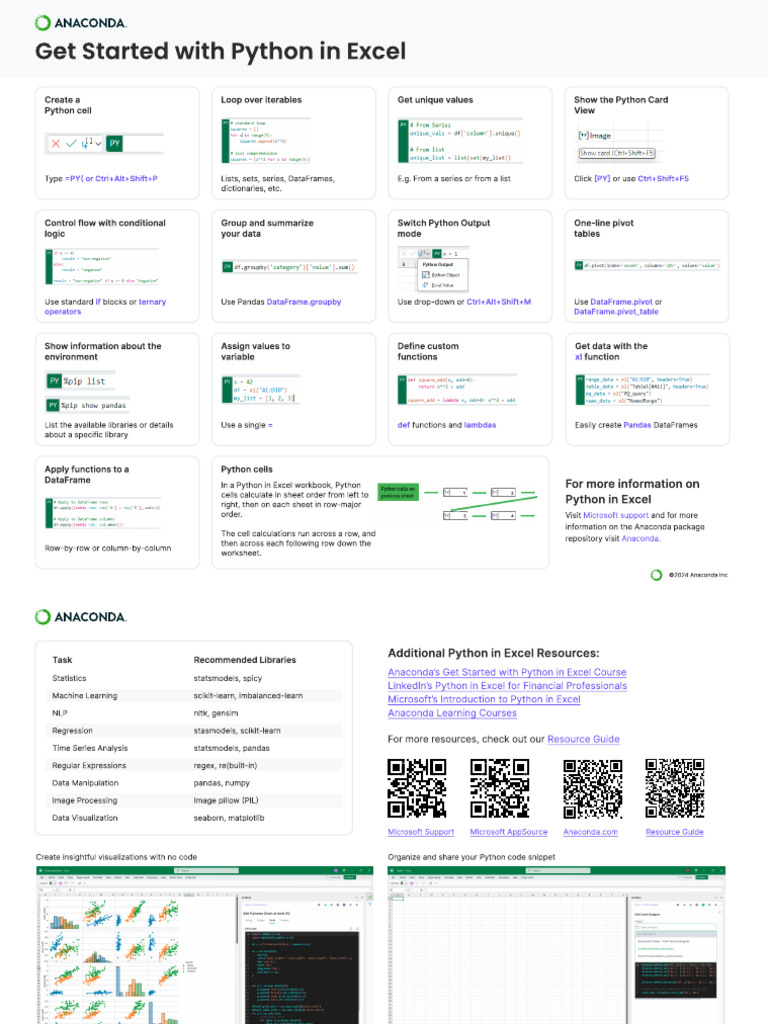
Task: Click 'Ctrl+Alt+Shift+M' shortcut in Switch Python Output mode
Action: click(499, 302)
